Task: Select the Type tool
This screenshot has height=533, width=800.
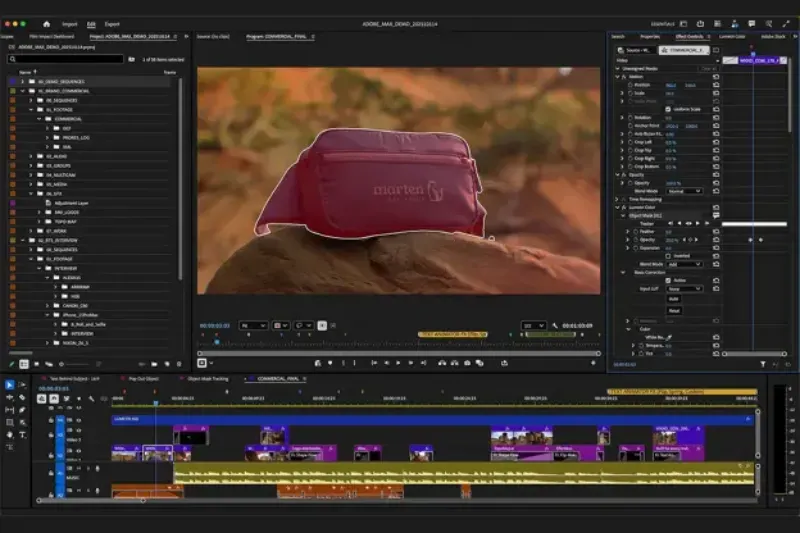Action: 22,435
